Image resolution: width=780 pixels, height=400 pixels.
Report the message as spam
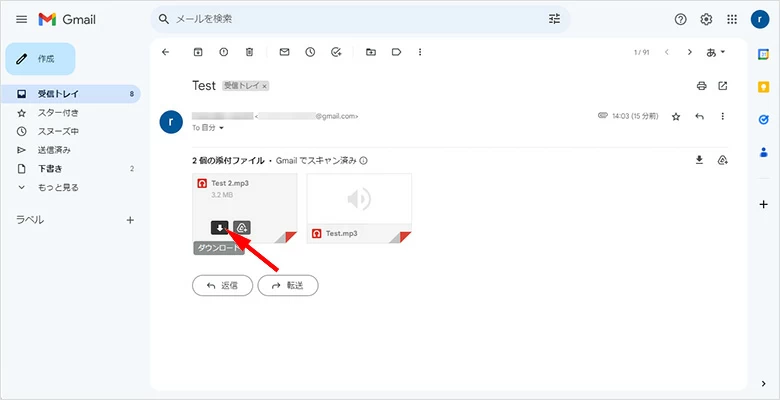click(x=224, y=52)
